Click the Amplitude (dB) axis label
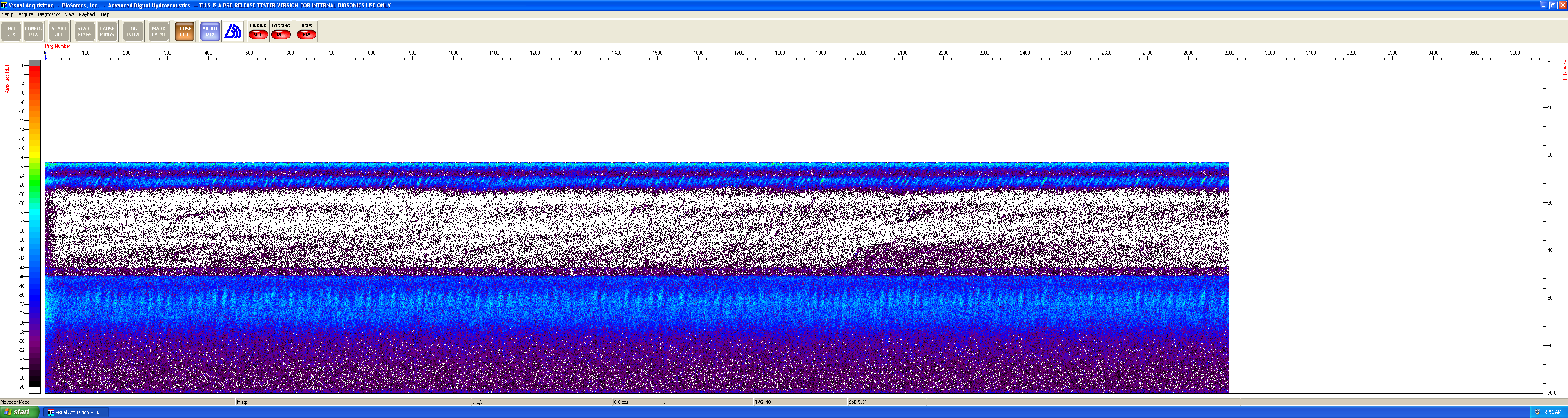Image resolution: width=1568 pixels, height=418 pixels. click(7, 79)
